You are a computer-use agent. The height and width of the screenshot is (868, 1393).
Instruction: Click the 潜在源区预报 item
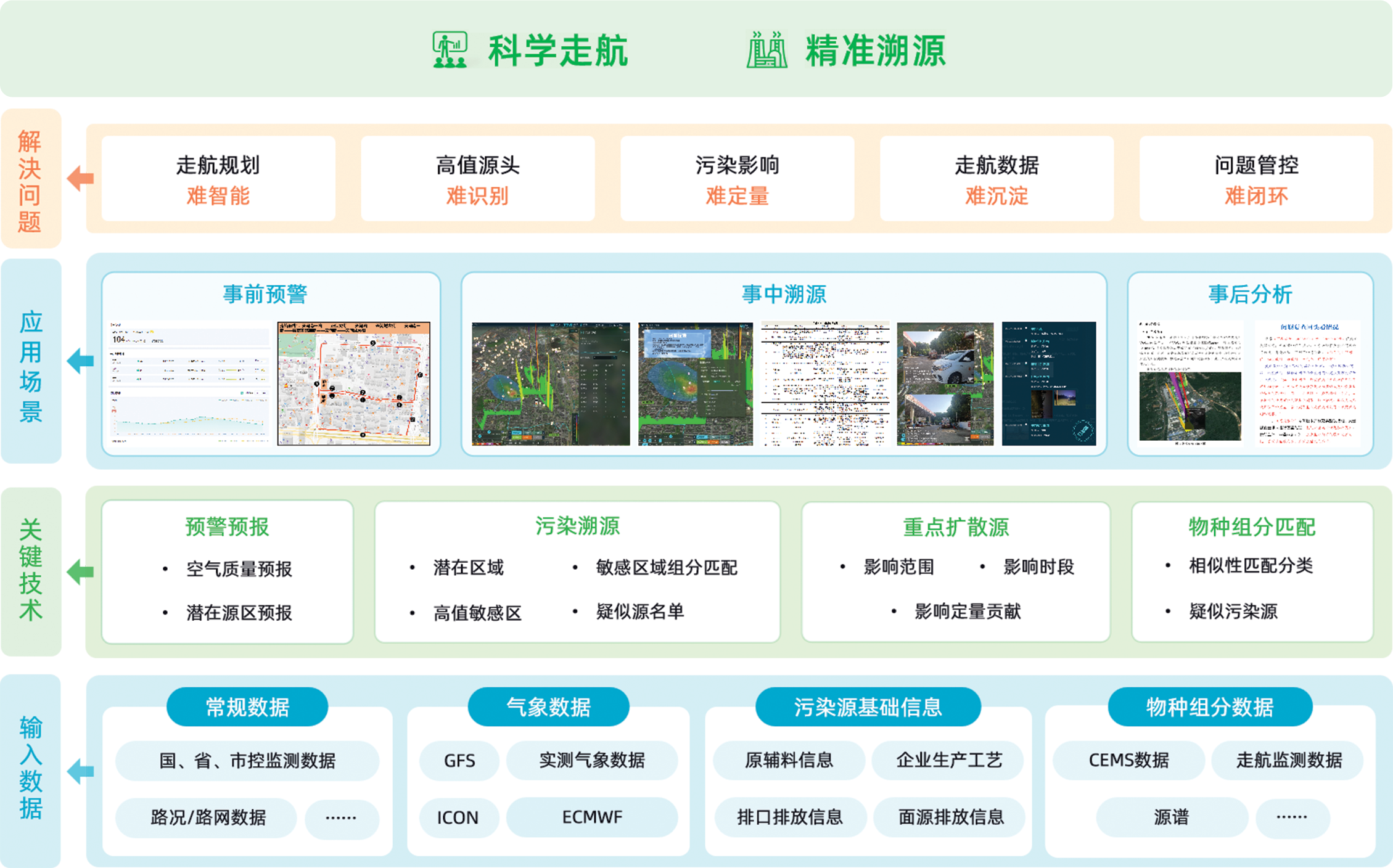pos(239,613)
